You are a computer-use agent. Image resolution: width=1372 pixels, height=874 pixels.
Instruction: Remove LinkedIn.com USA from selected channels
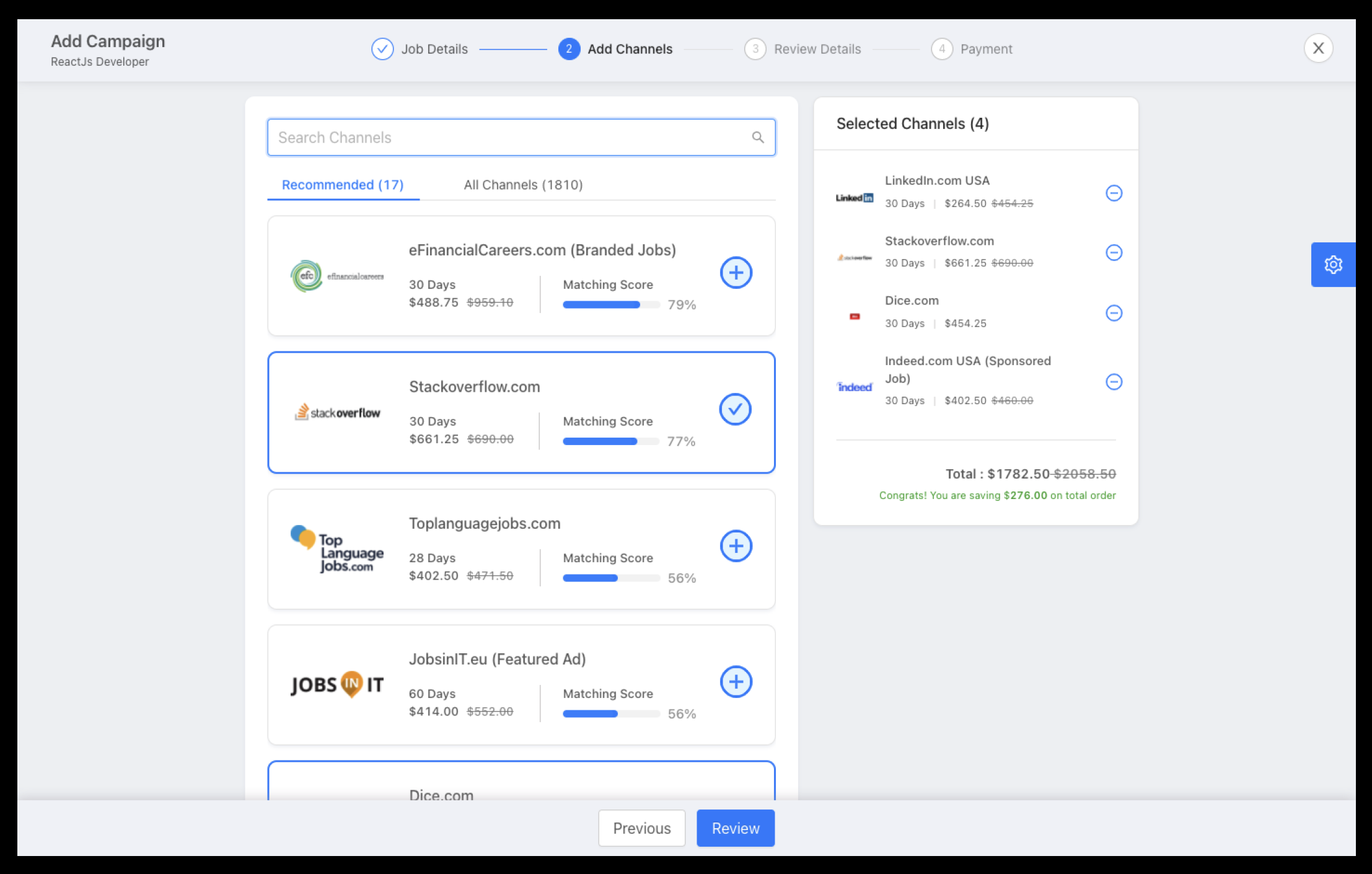pos(1114,193)
